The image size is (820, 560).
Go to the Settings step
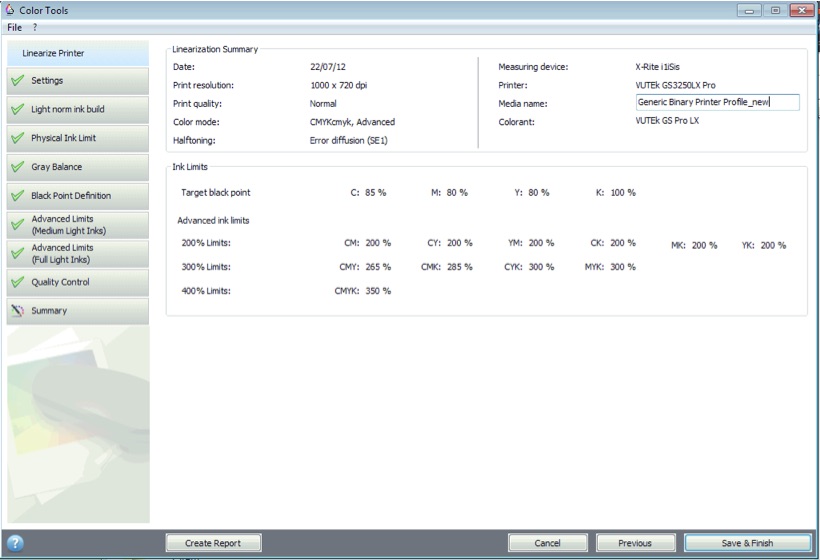77,81
